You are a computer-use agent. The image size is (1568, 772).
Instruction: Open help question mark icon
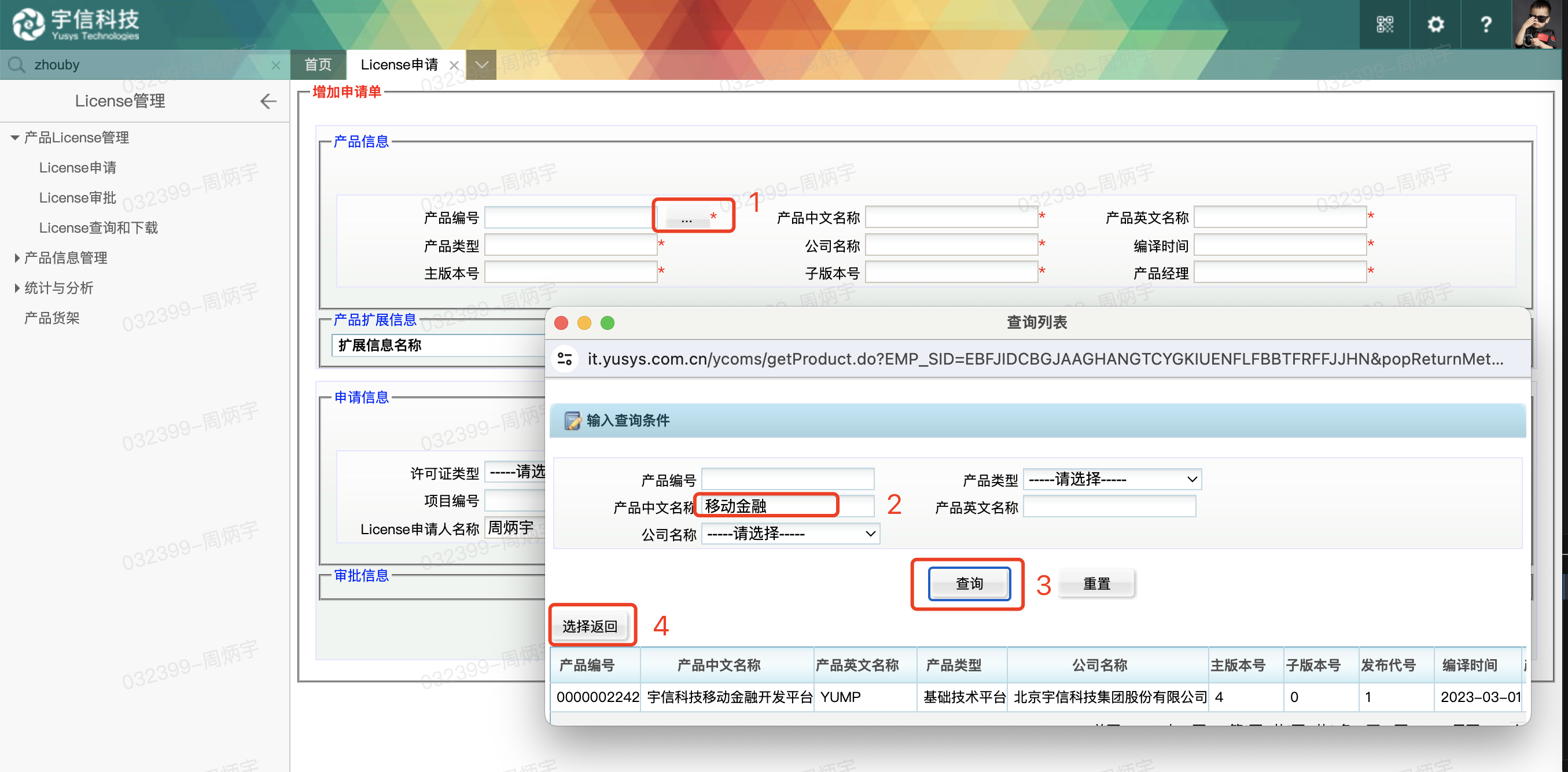coord(1486,24)
